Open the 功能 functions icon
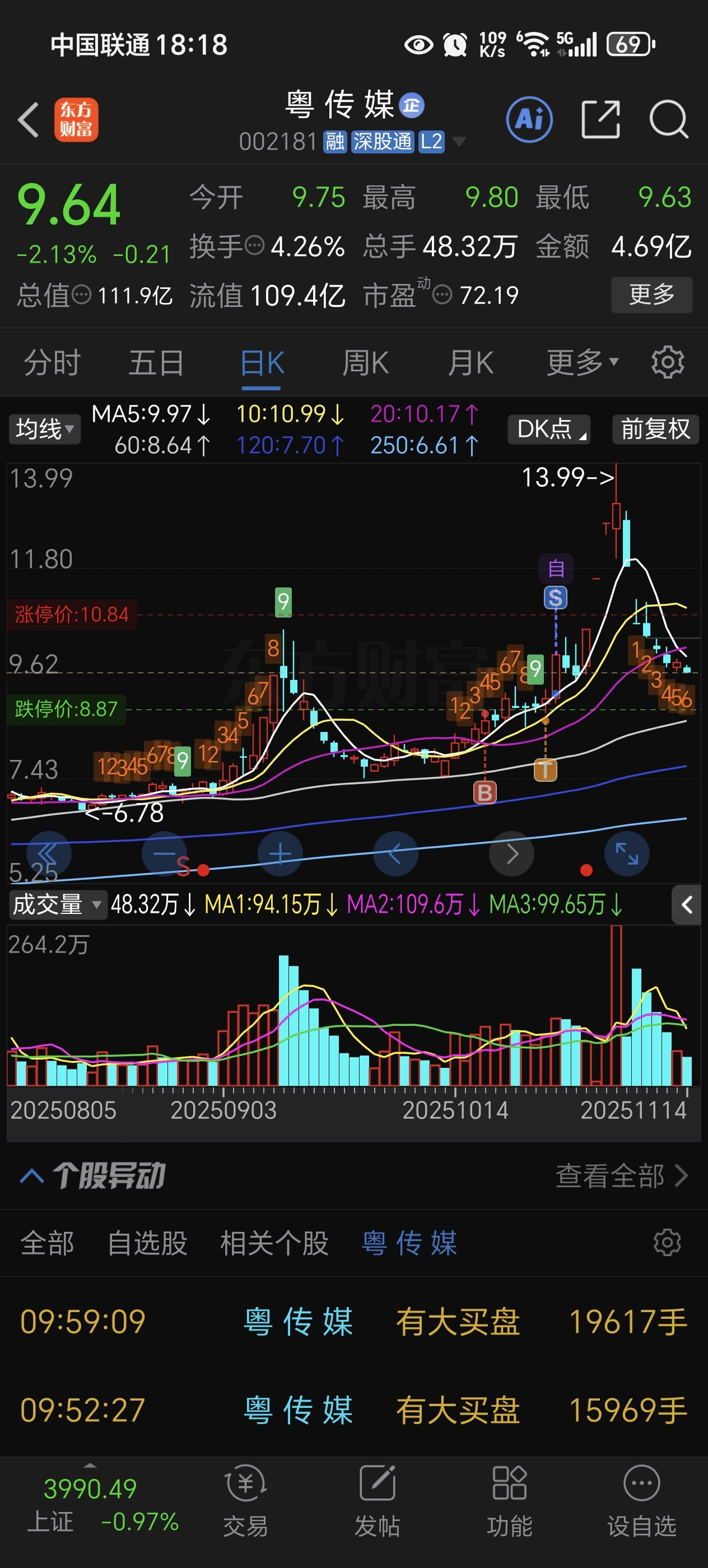 (510, 1501)
